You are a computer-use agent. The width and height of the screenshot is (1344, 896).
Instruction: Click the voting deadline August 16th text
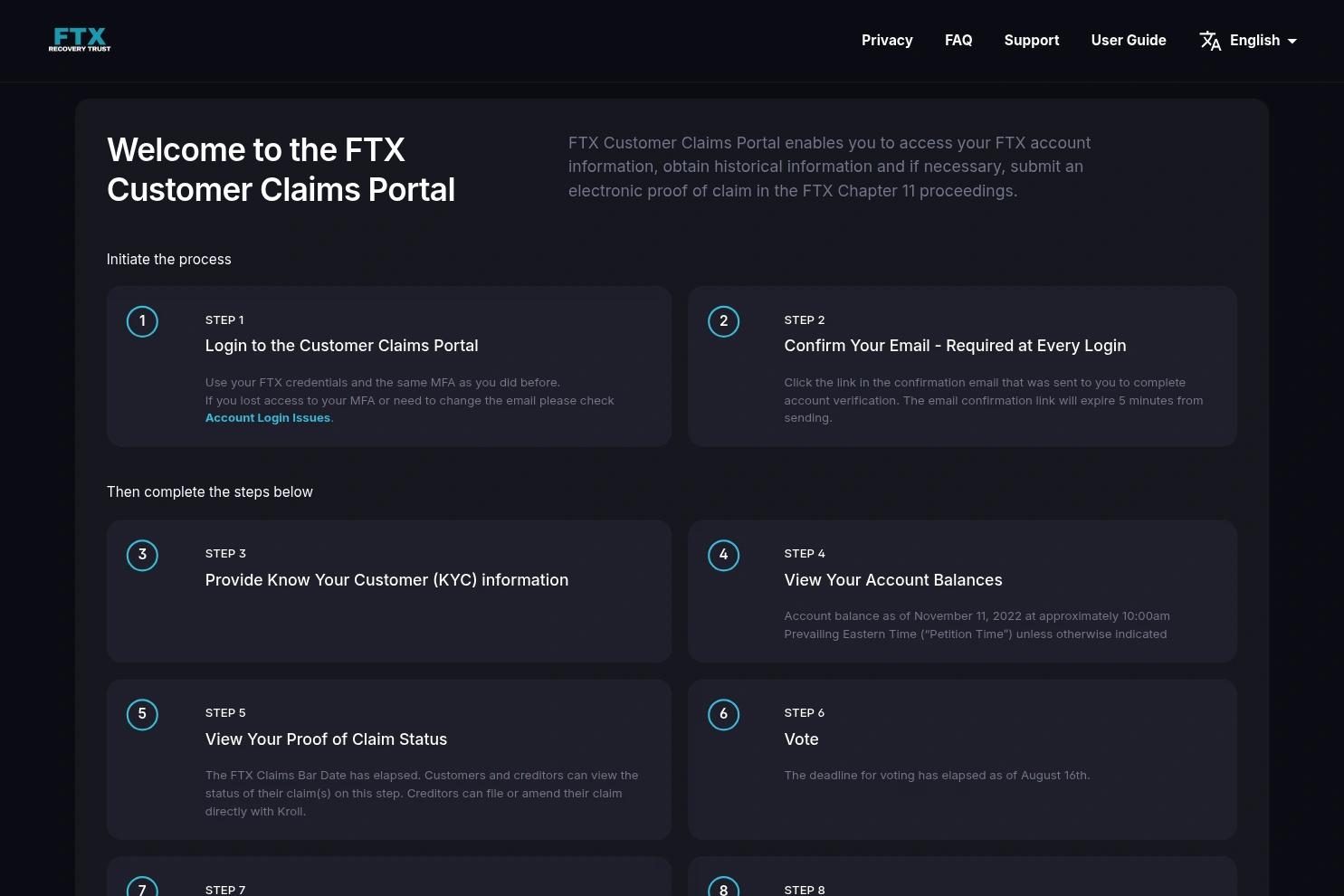point(937,776)
